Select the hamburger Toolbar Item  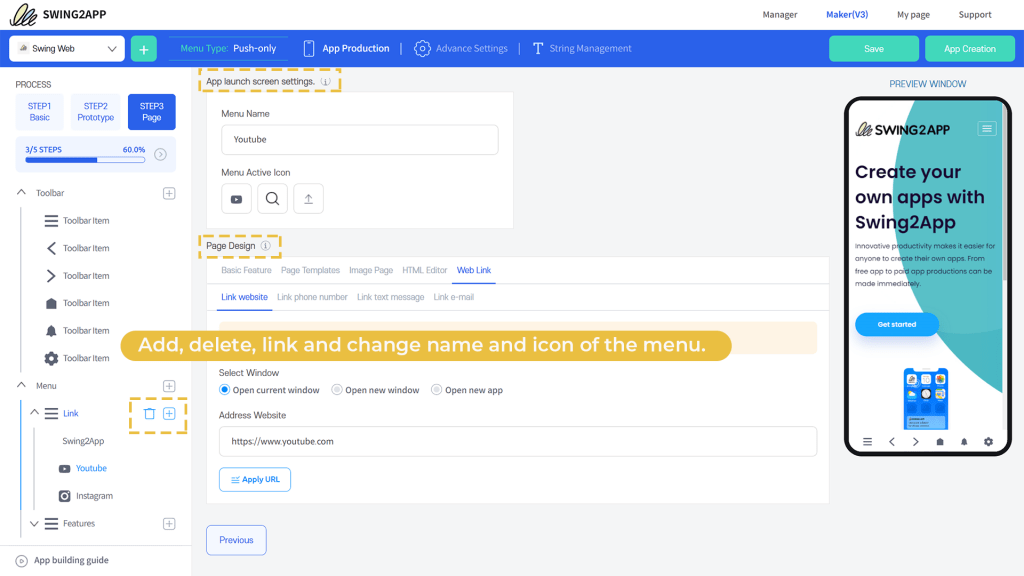coord(77,221)
